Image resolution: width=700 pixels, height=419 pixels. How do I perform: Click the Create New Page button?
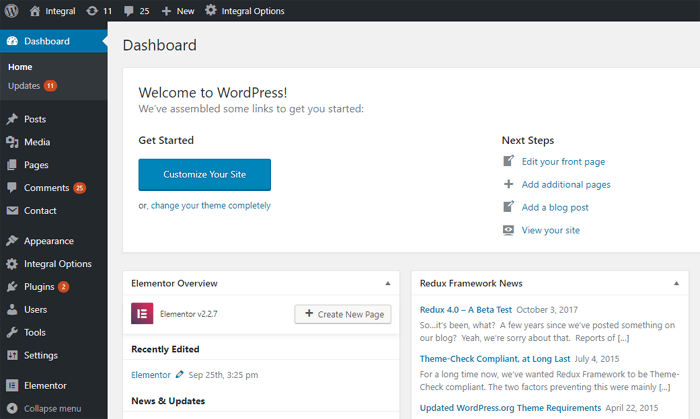tap(343, 314)
